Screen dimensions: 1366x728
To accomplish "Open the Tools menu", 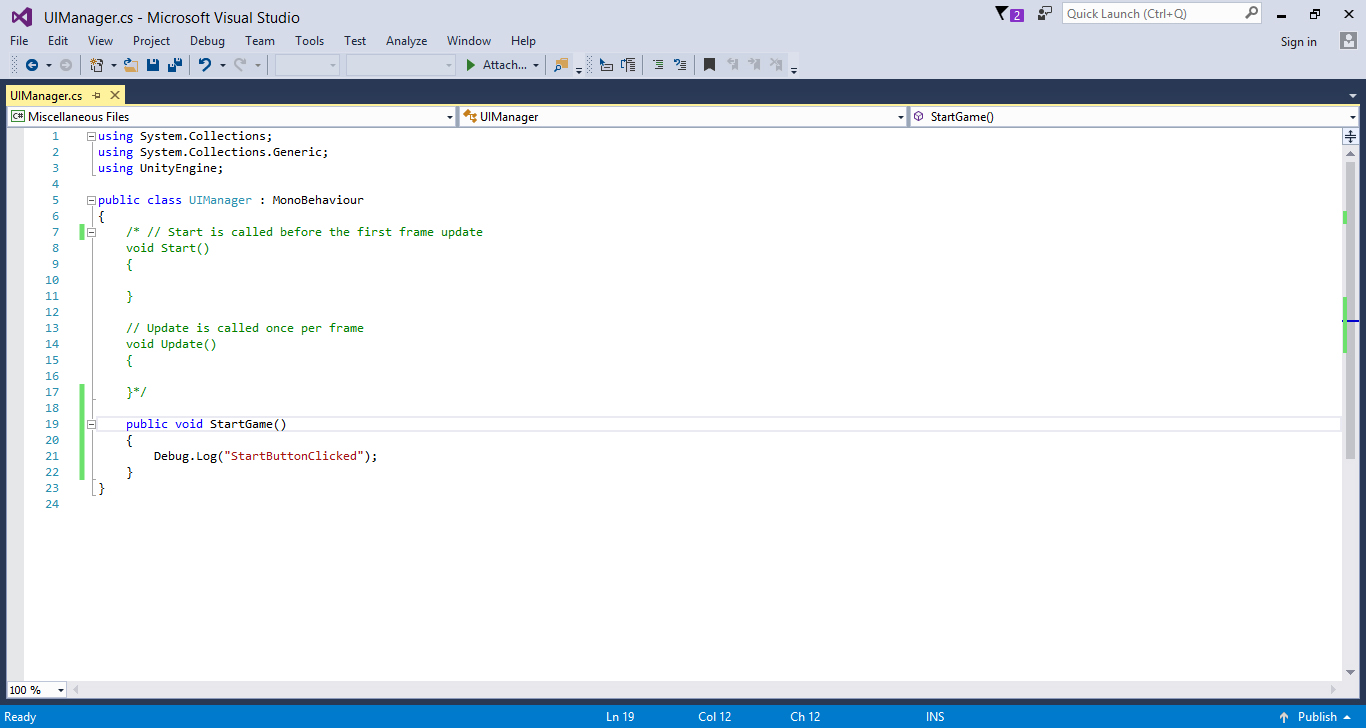I will (309, 41).
